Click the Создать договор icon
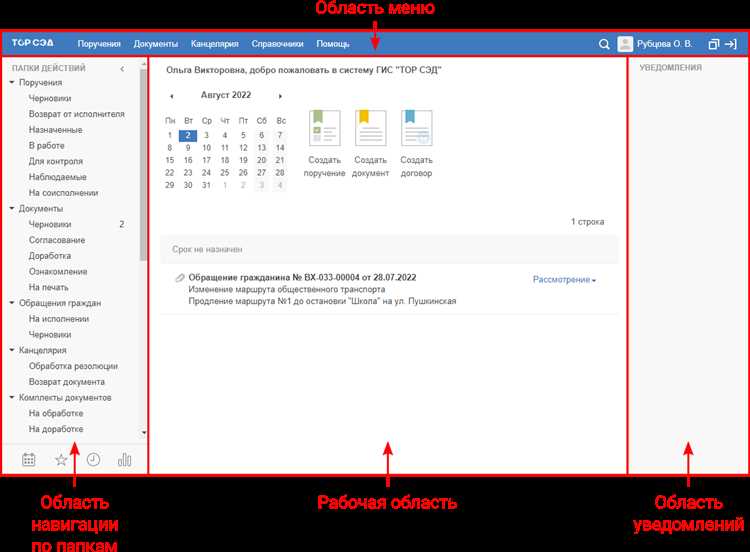750x552 pixels. coord(416,130)
